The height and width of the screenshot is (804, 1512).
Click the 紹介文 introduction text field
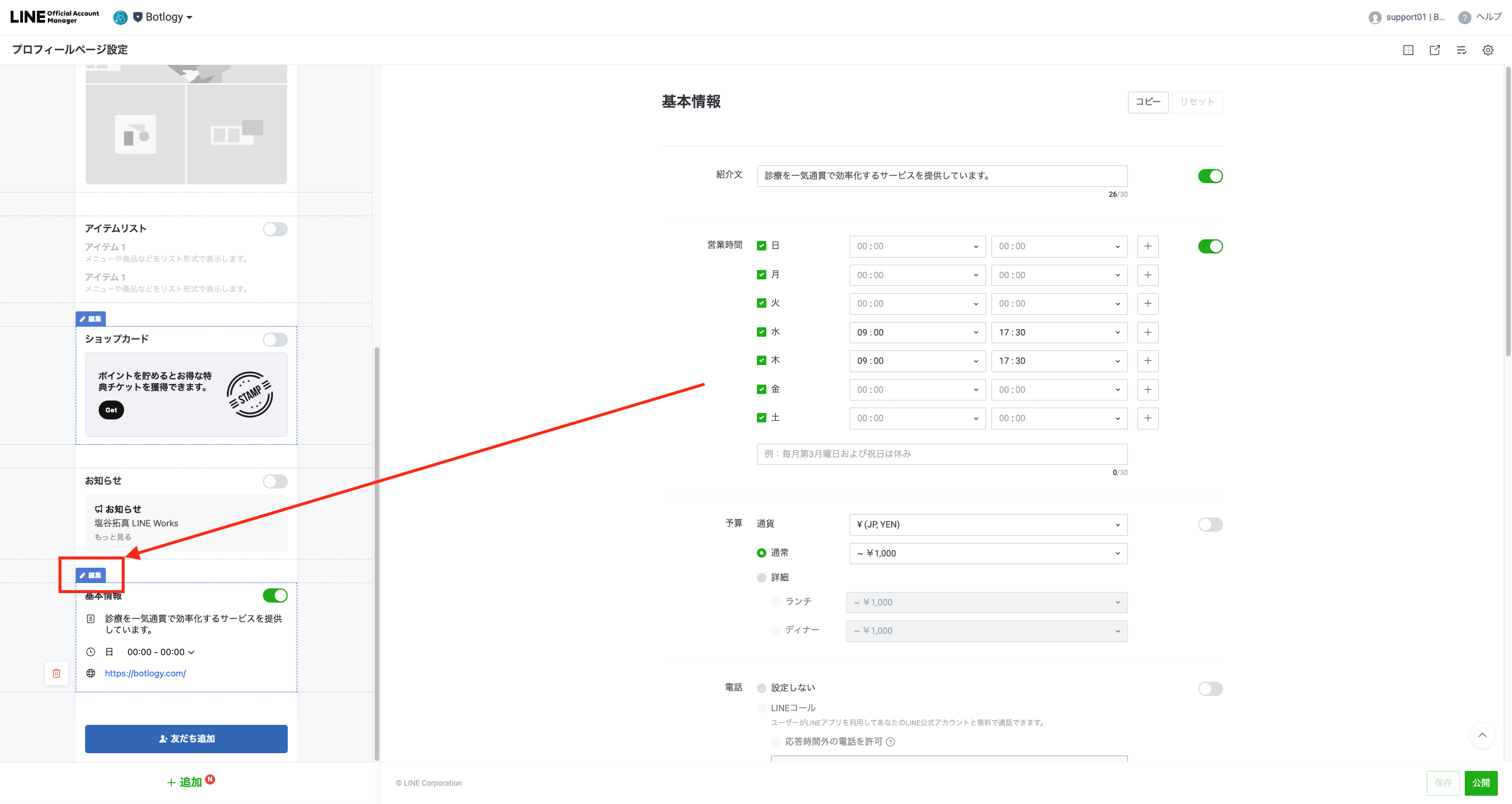[941, 176]
